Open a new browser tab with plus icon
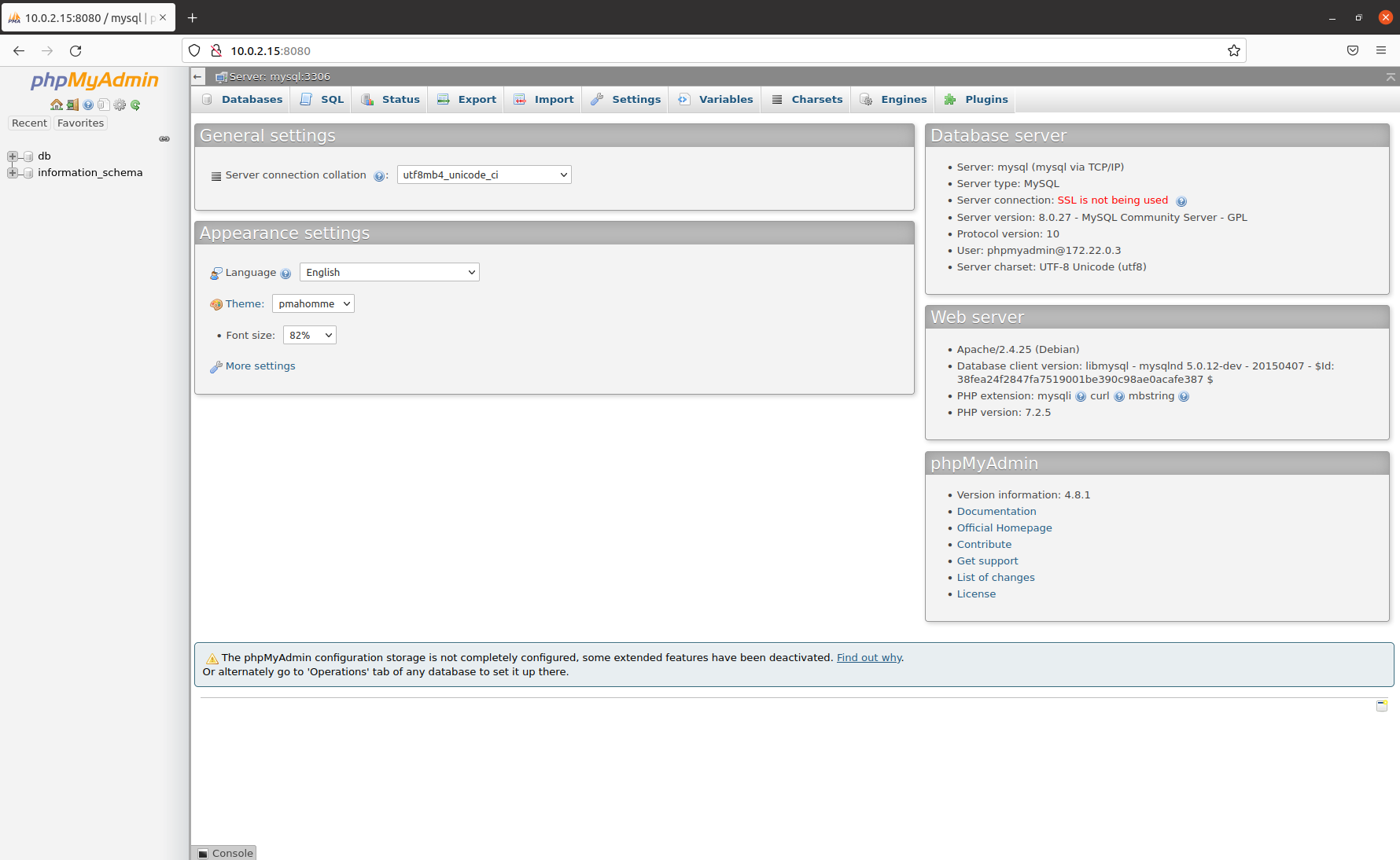Image resolution: width=1400 pixels, height=860 pixels. [x=192, y=17]
